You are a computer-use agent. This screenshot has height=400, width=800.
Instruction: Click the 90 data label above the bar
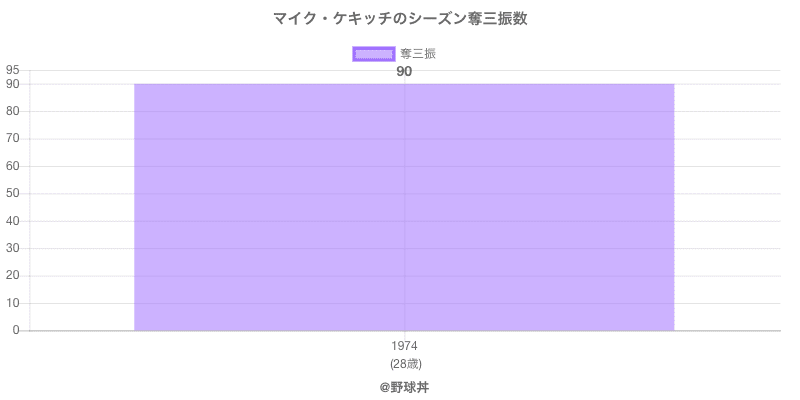pyautogui.click(x=404, y=71)
